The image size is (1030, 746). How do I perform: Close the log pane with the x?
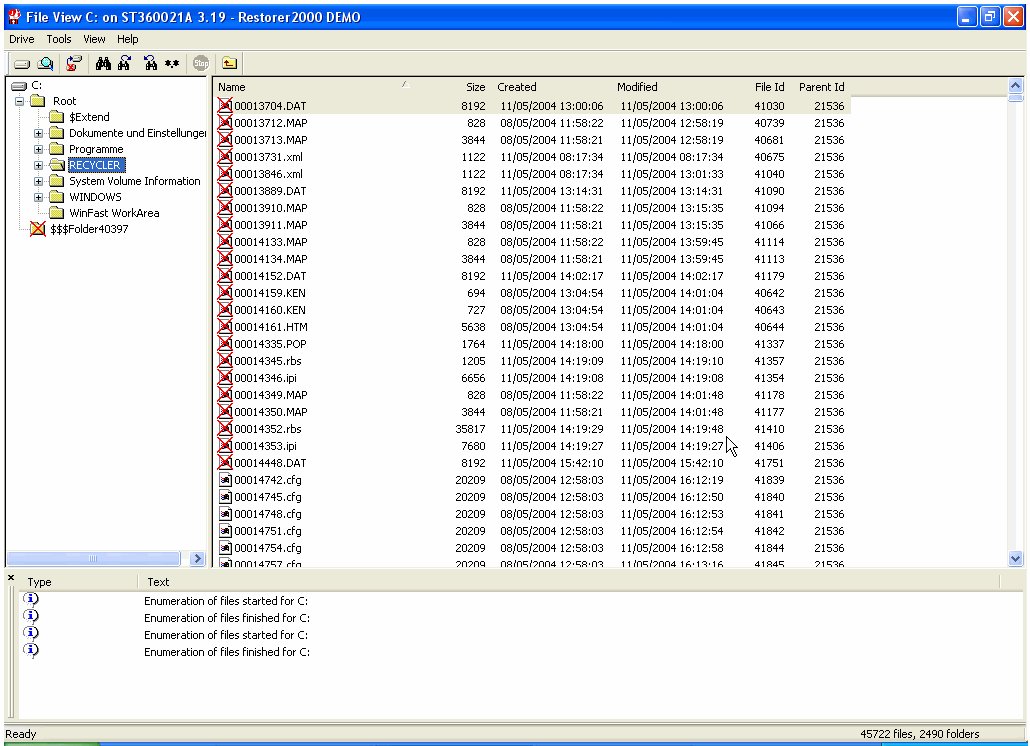11,578
